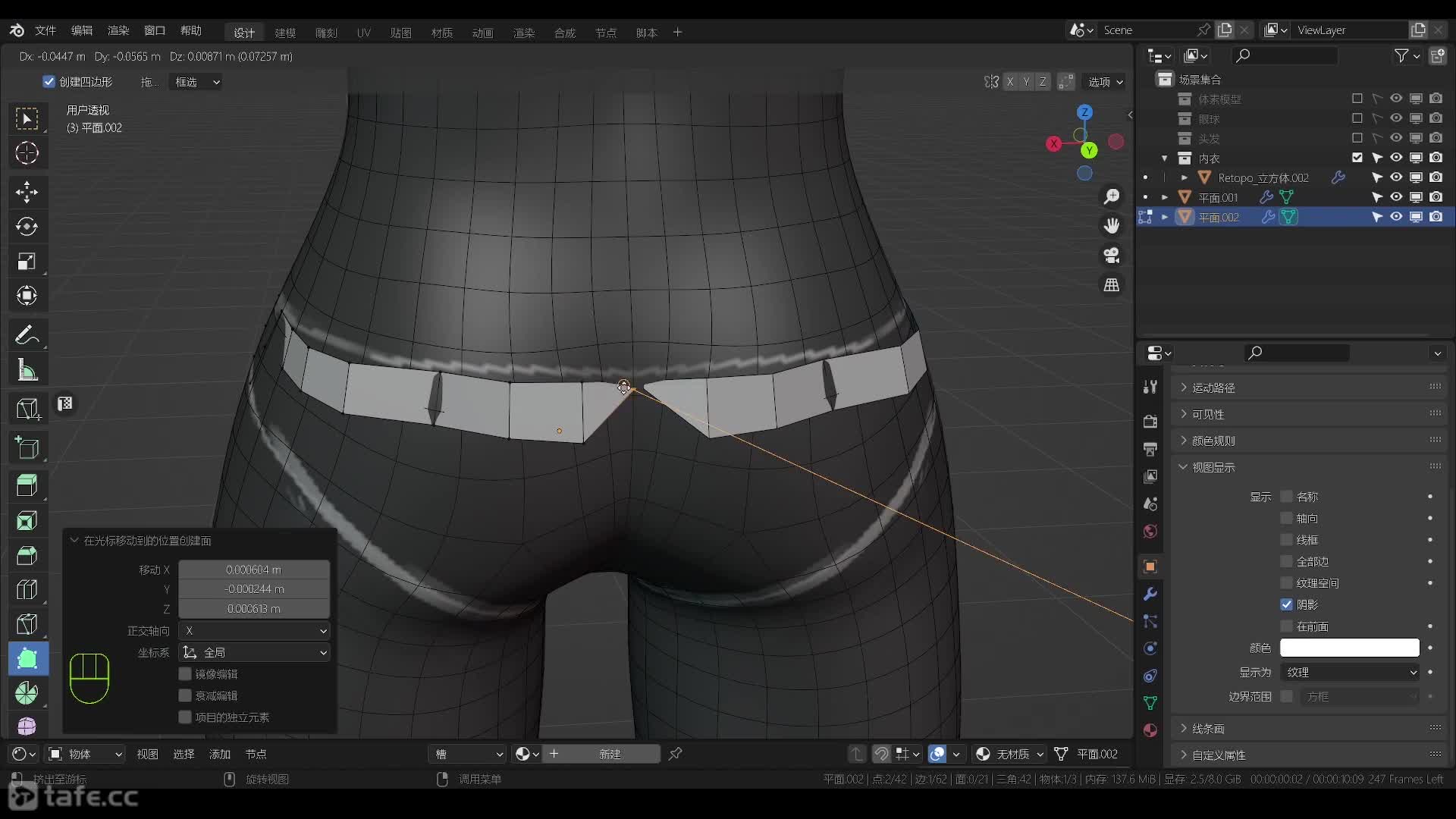
Task: Open the 添加 menu in bottom header
Action: coord(220,754)
